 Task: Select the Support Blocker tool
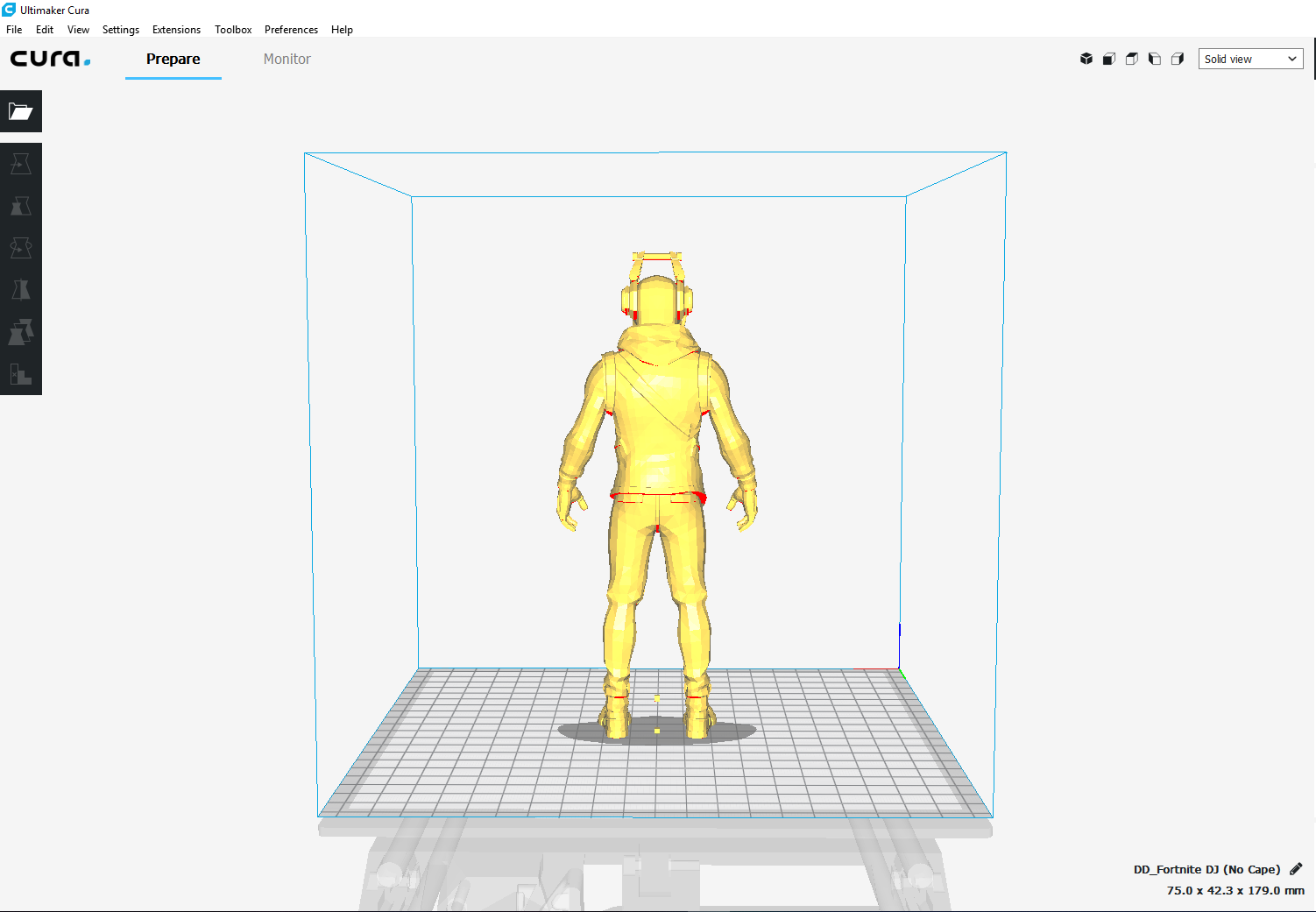21,374
